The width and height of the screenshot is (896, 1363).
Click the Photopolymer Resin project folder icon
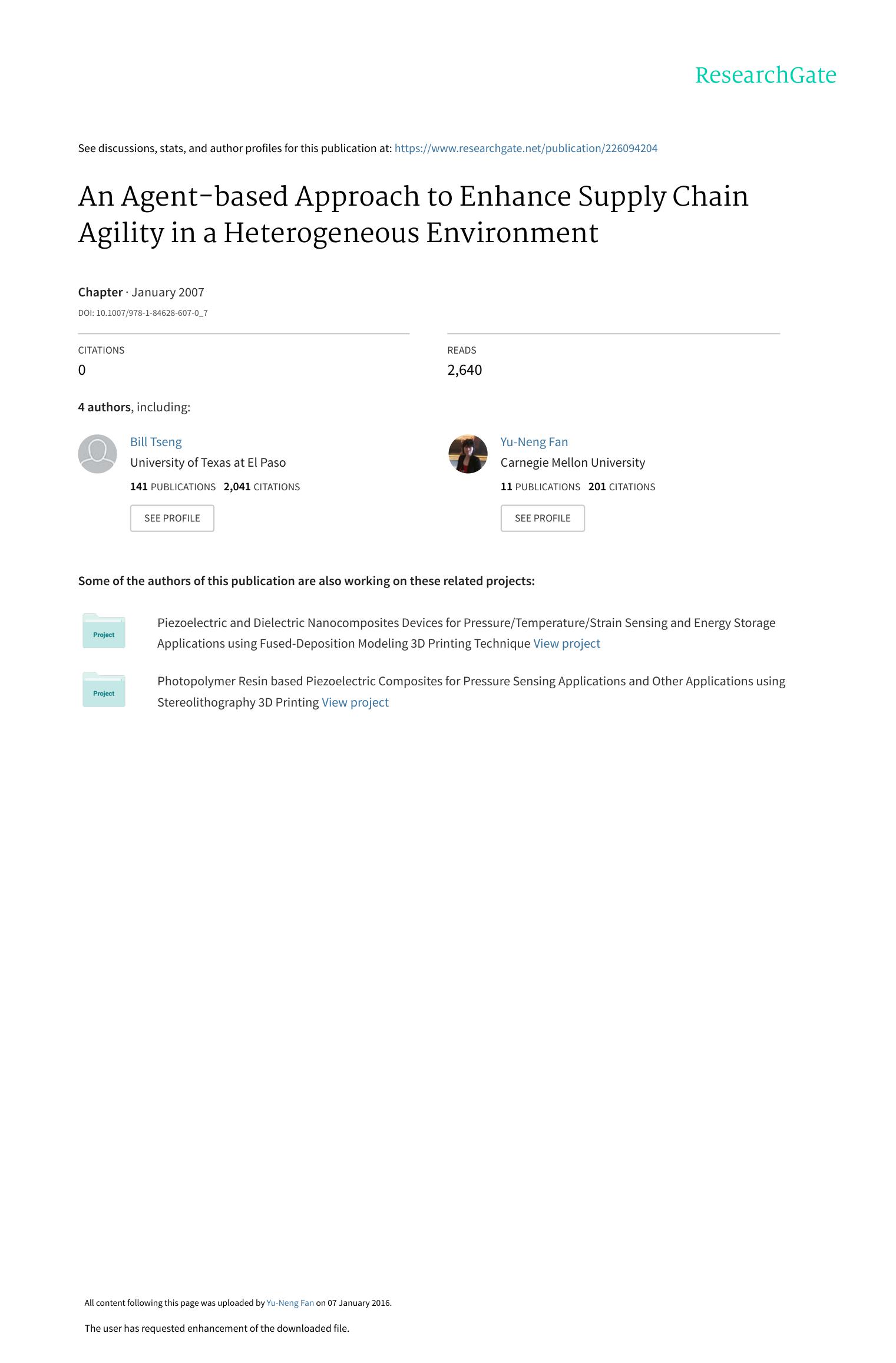tap(104, 689)
